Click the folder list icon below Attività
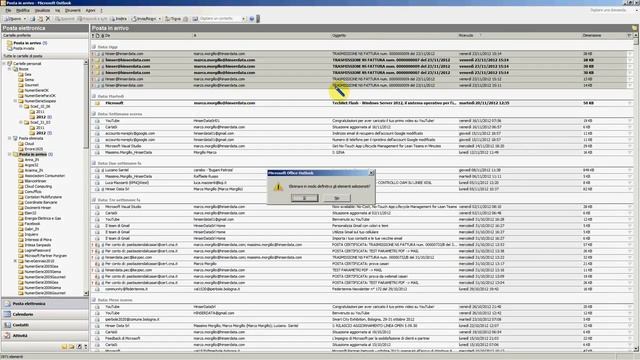Viewport: 640px width, 360px height. tap(71, 347)
